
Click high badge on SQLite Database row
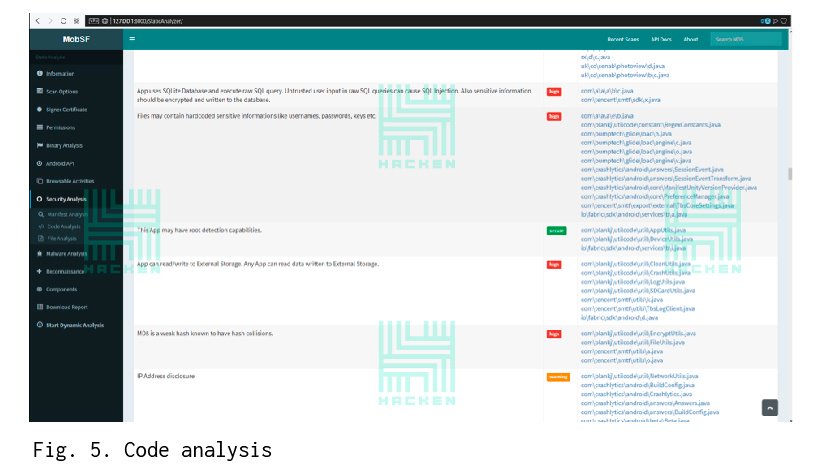click(x=554, y=91)
